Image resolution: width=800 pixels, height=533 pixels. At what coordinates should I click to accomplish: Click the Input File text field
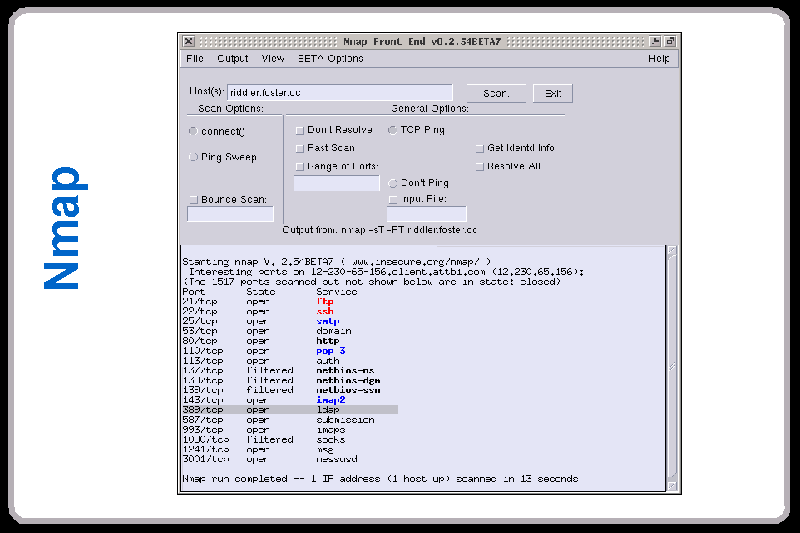click(427, 214)
